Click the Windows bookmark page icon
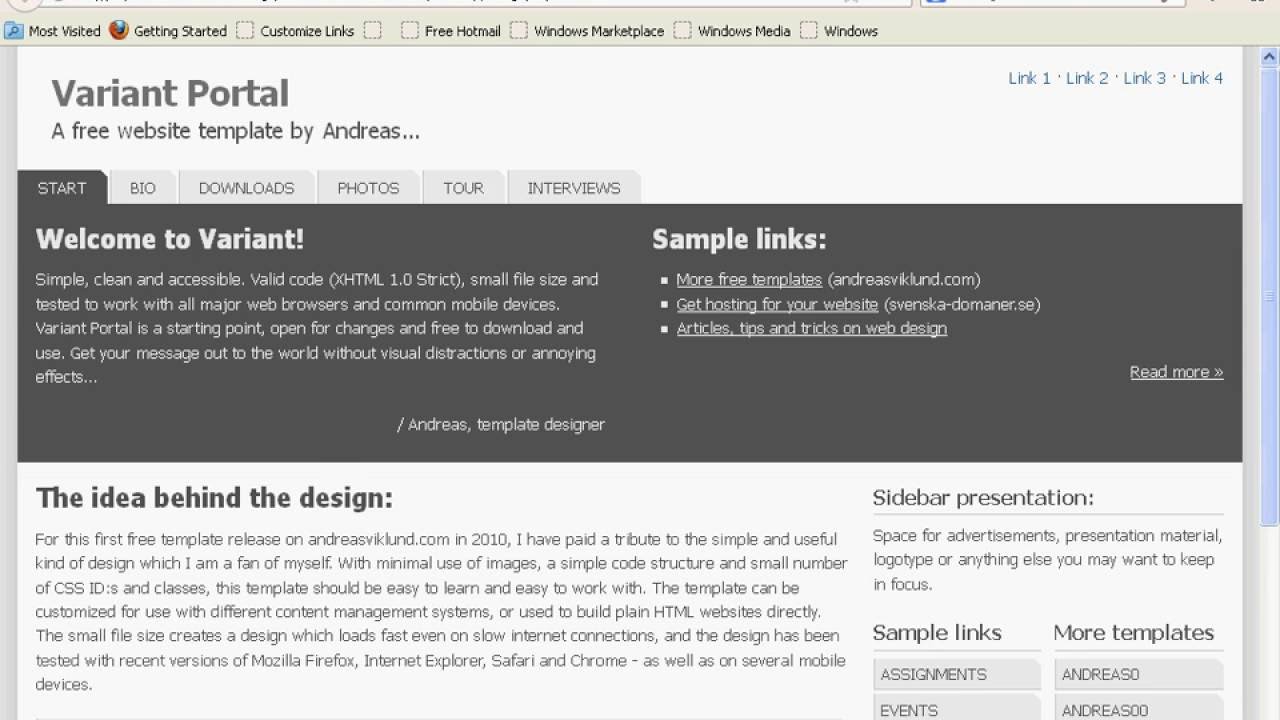Image resolution: width=1280 pixels, height=720 pixels. point(808,31)
